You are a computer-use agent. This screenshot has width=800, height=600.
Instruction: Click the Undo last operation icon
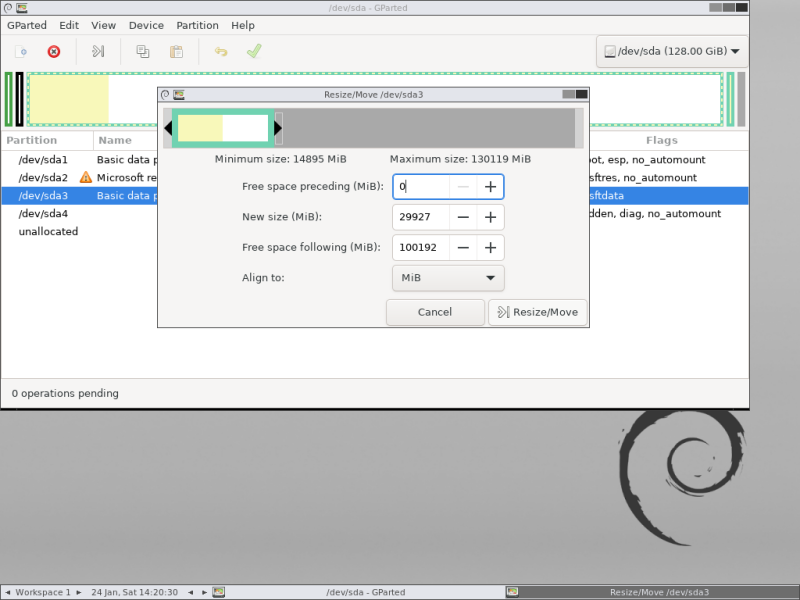click(221, 52)
